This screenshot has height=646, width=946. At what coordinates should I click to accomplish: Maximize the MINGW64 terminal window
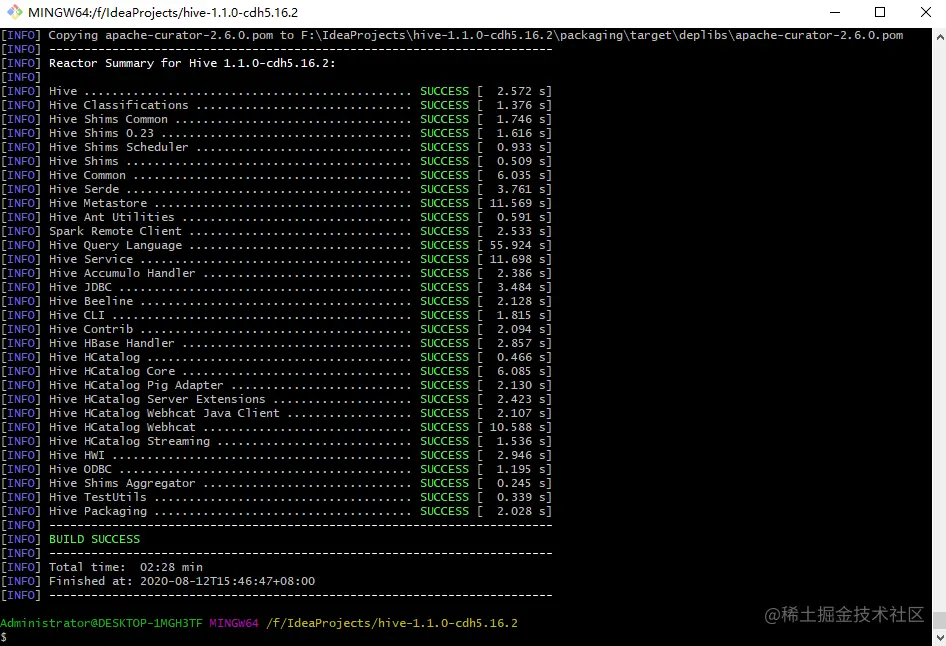click(x=880, y=12)
